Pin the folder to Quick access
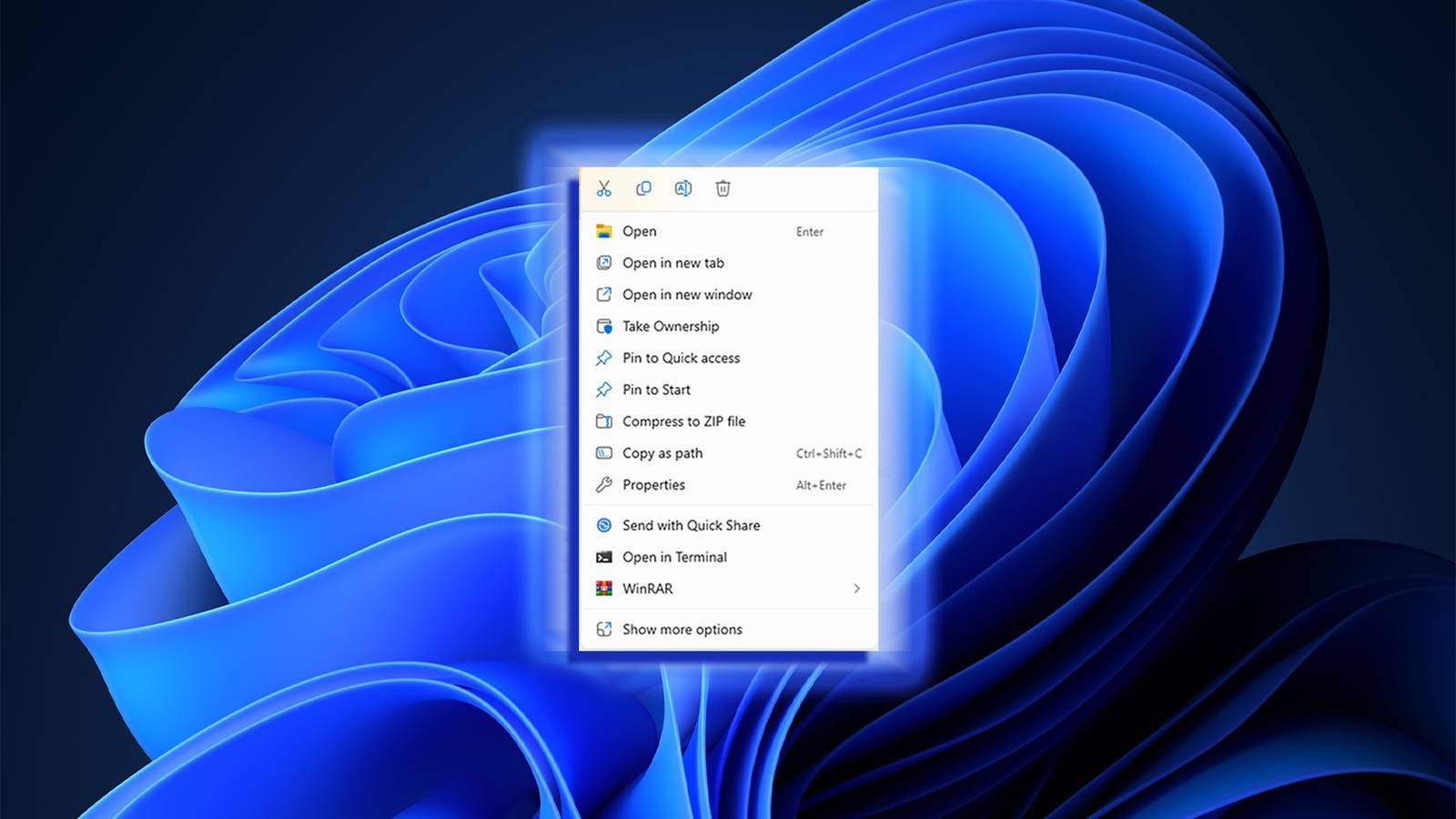 [681, 359]
